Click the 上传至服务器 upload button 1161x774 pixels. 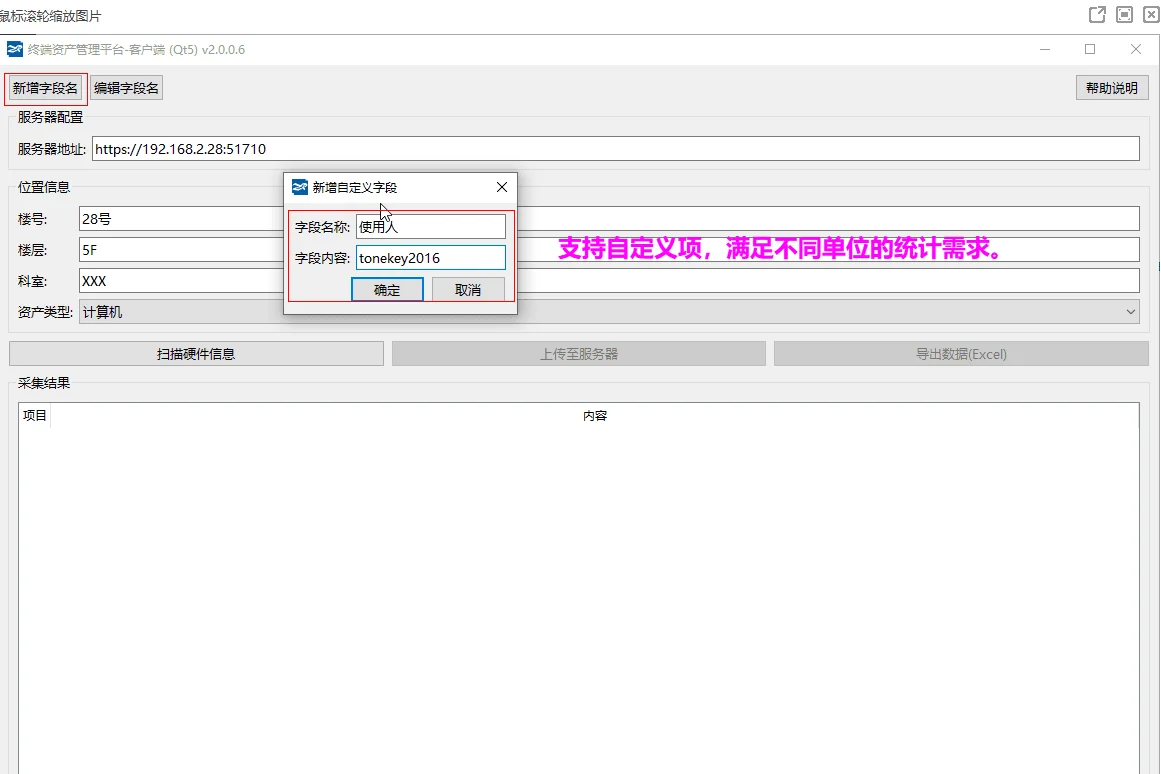pyautogui.click(x=578, y=353)
